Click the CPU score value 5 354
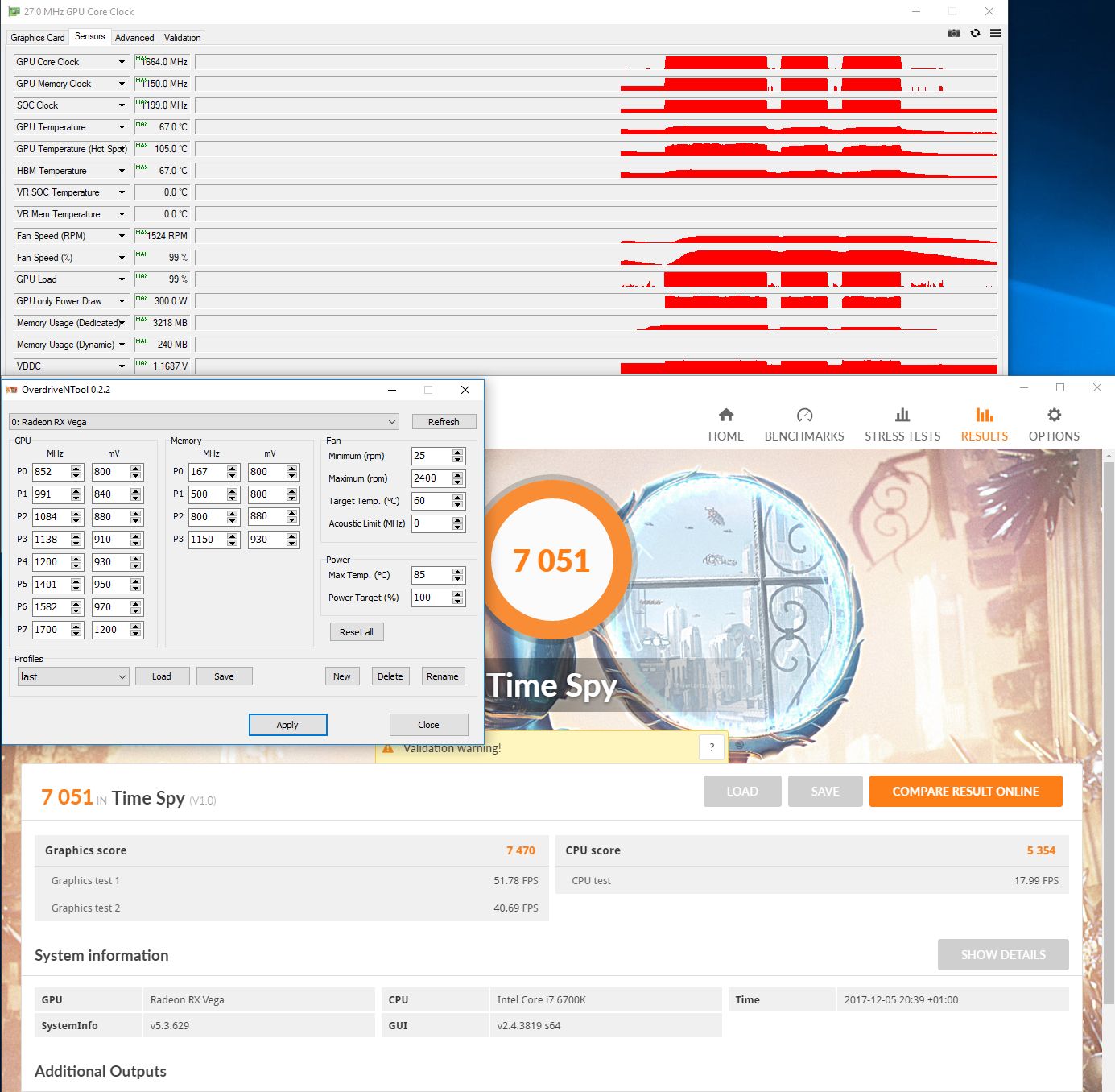 coord(1041,850)
